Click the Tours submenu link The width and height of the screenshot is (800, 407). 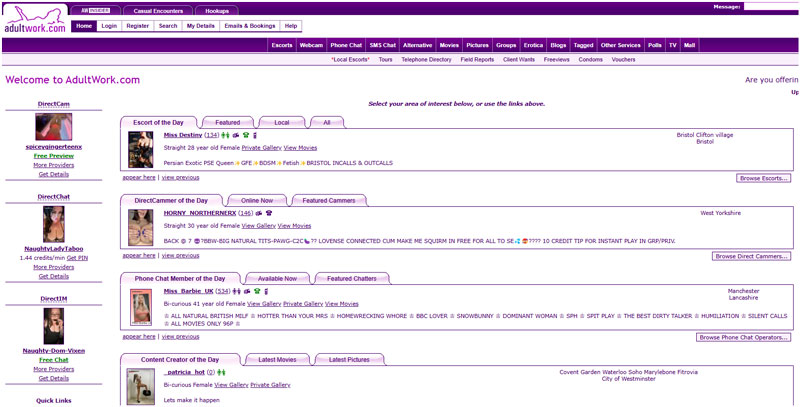coord(386,60)
